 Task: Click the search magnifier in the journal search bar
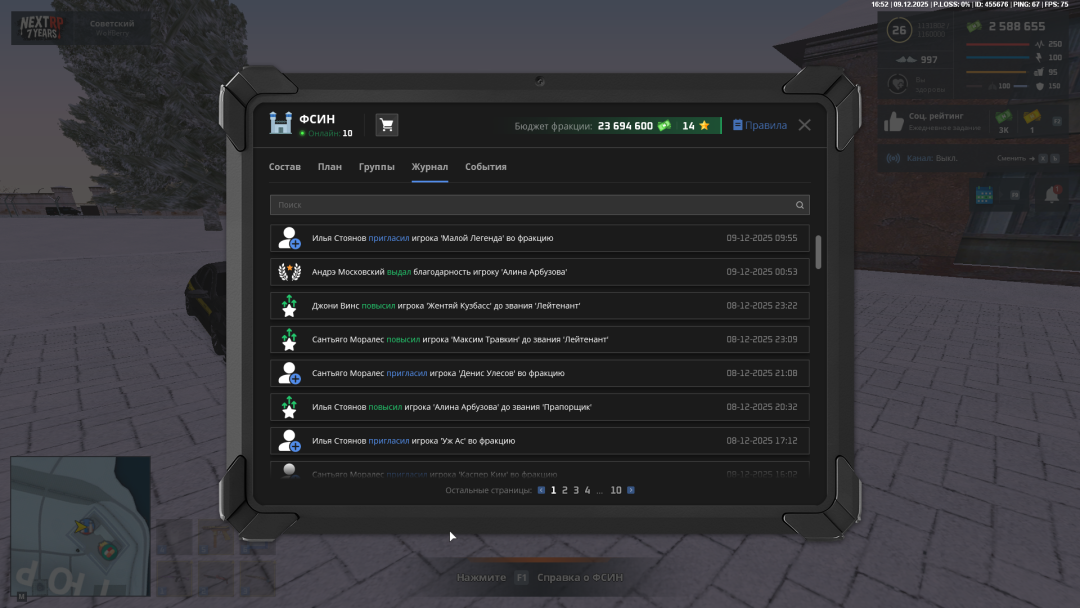[799, 204]
